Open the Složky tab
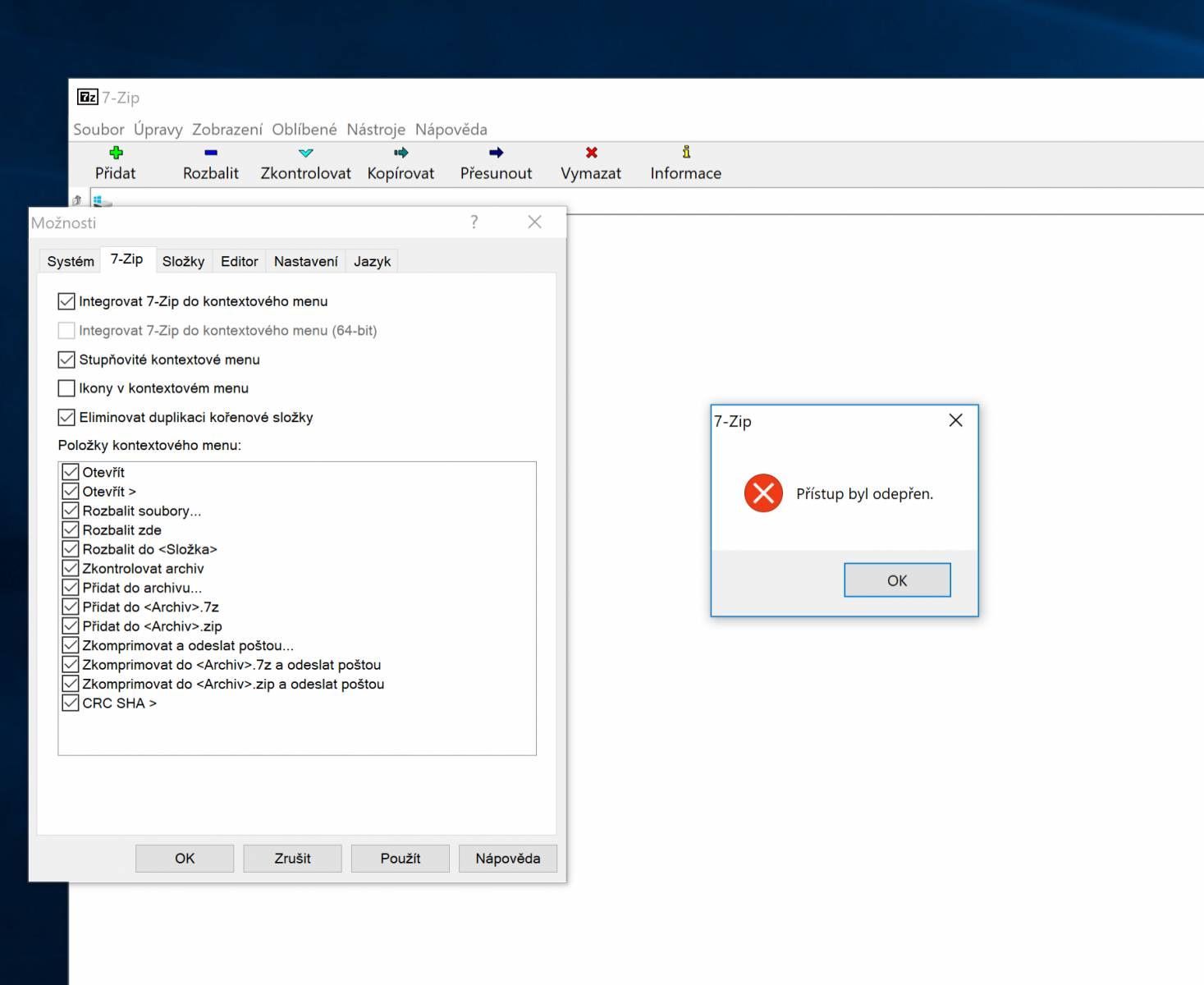The height and width of the screenshot is (985, 1204). click(x=183, y=261)
